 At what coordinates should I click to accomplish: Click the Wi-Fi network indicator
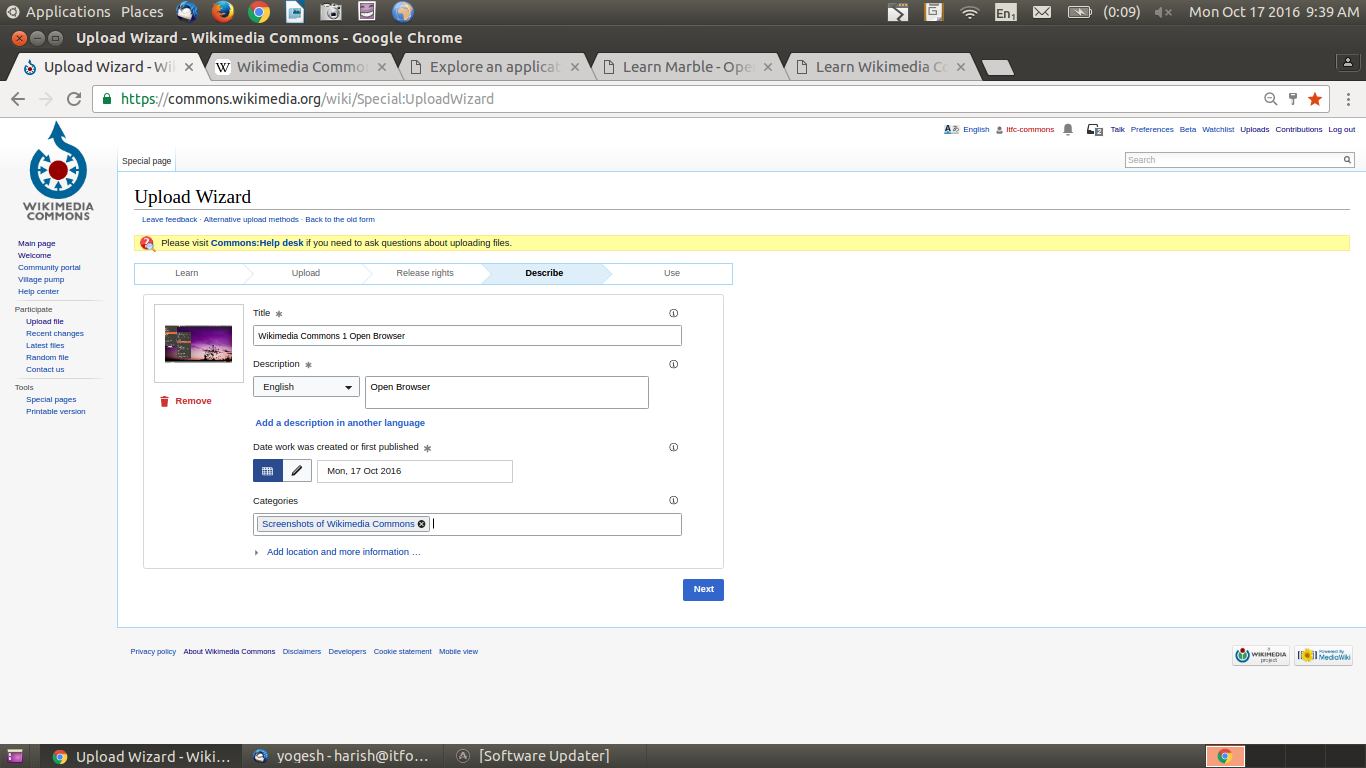pos(969,12)
